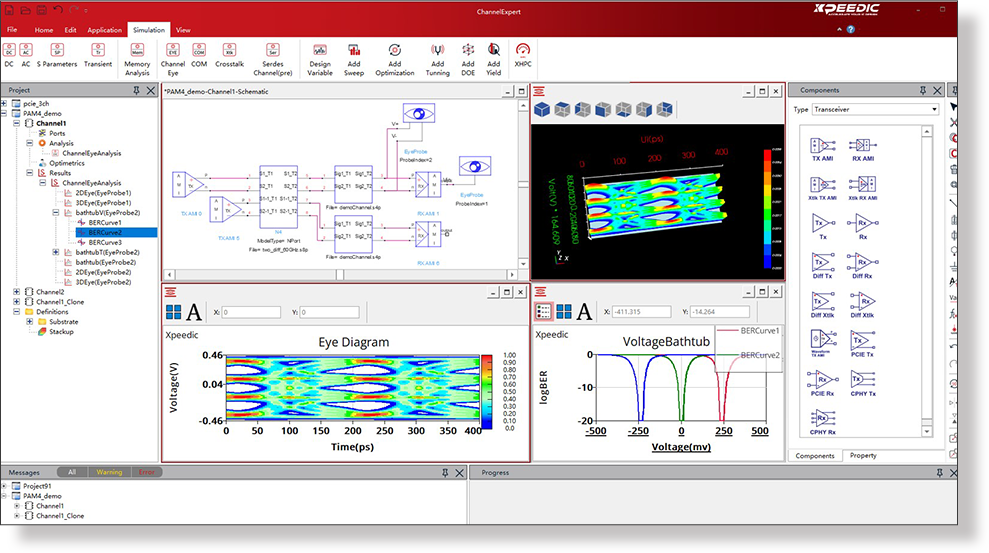
Task: Expand the Substrate folder
Action: 30,322
